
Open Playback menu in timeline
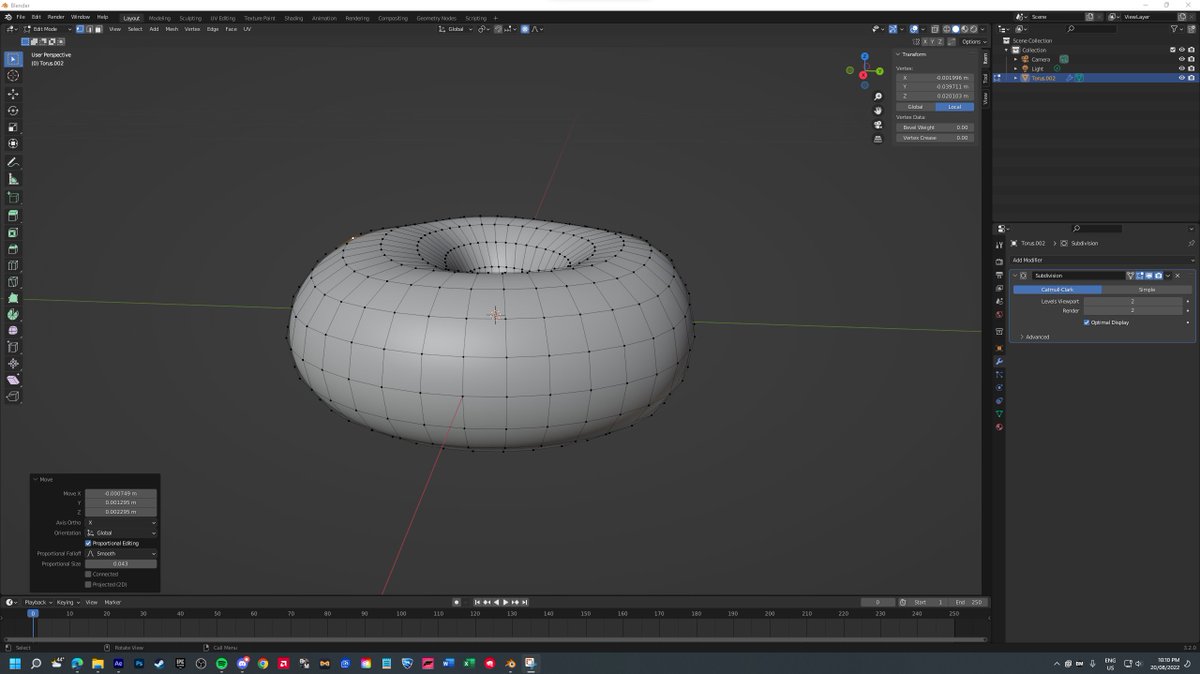tap(36, 602)
